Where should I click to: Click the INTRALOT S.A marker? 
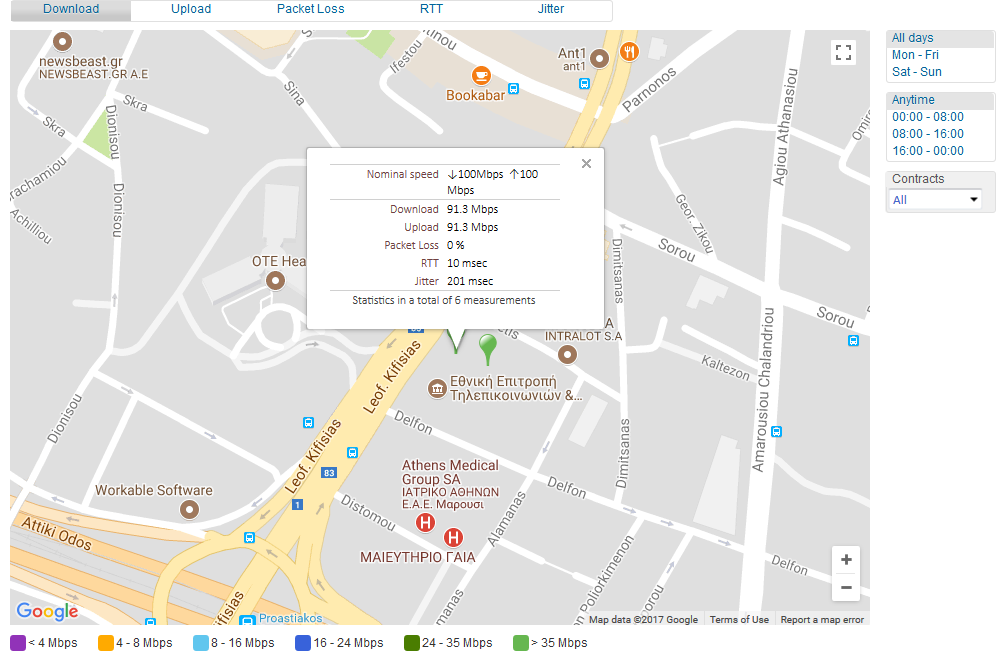(x=567, y=354)
